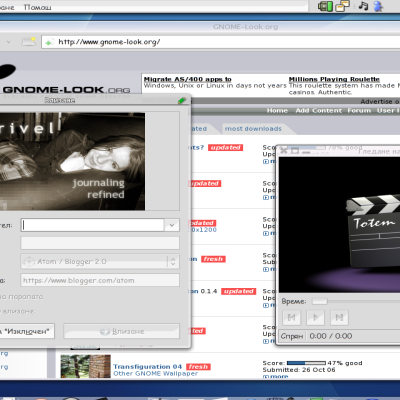Open the 'Other GNOME Wallpaper' category link
Screen dimensions: 400x400
point(155,374)
